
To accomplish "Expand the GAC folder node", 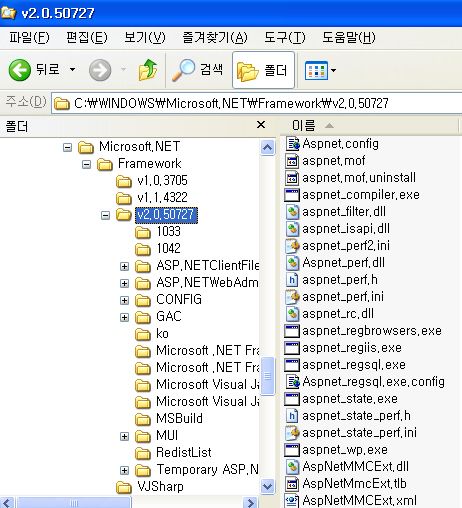I will (124, 317).
